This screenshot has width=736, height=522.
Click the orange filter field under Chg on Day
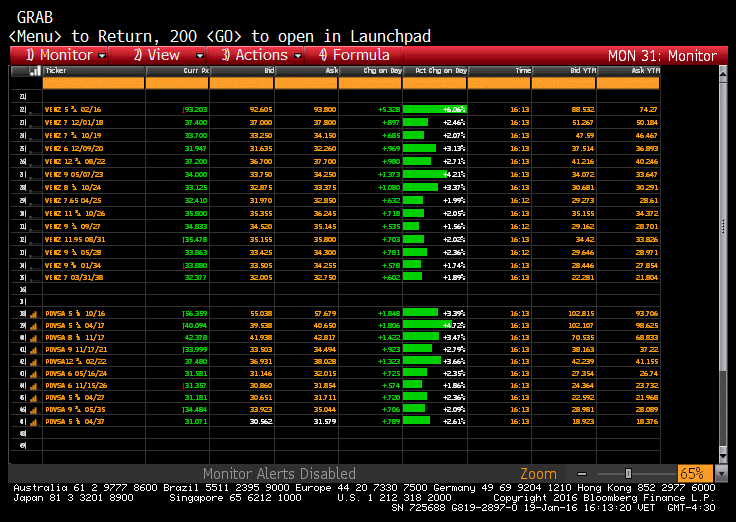(x=370, y=84)
